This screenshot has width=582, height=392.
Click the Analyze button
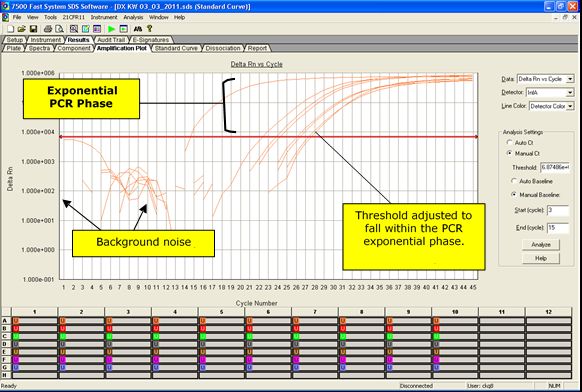[541, 245]
